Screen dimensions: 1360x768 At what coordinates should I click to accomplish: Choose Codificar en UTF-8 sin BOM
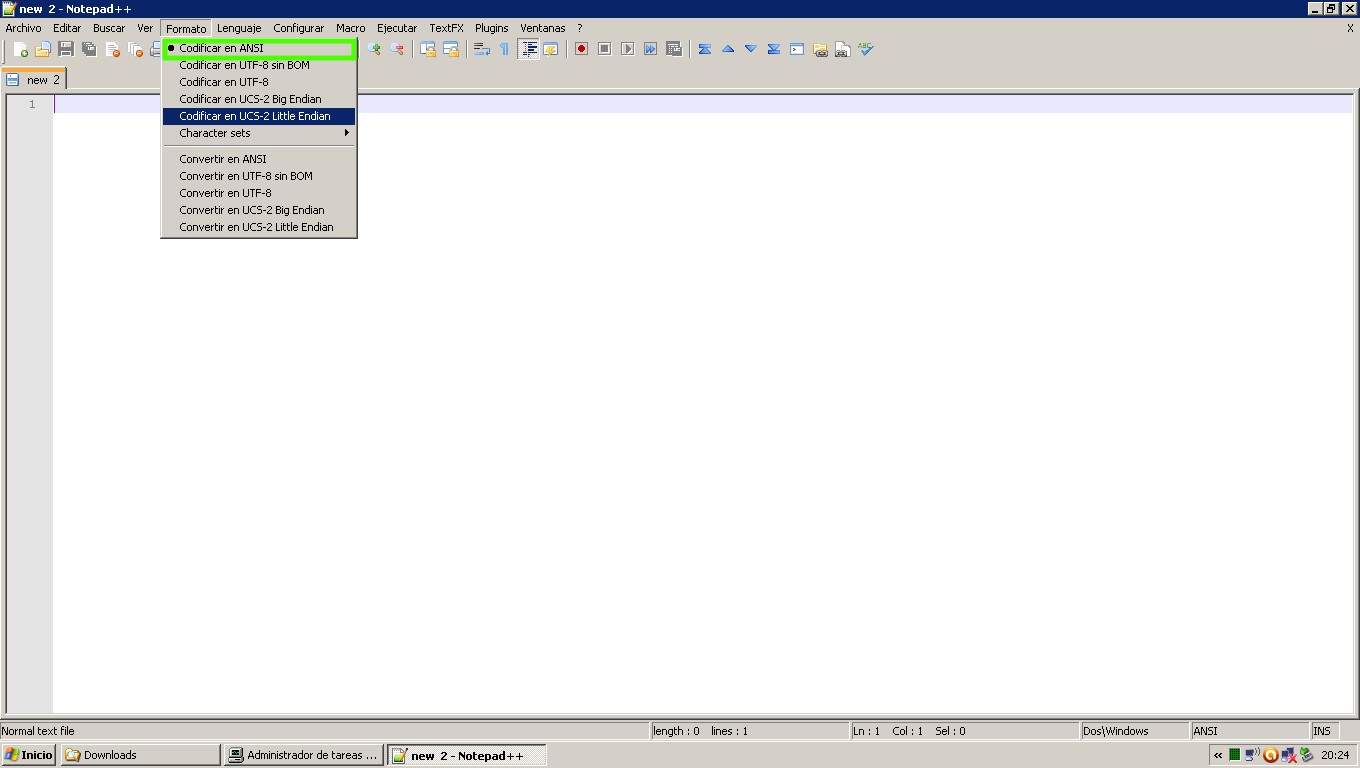(259, 65)
